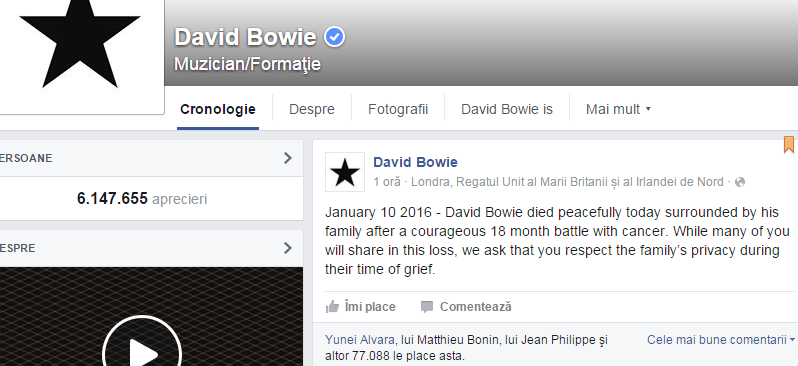Click the 1 oră timestamp link
This screenshot has height=366, width=798.
coord(387,182)
